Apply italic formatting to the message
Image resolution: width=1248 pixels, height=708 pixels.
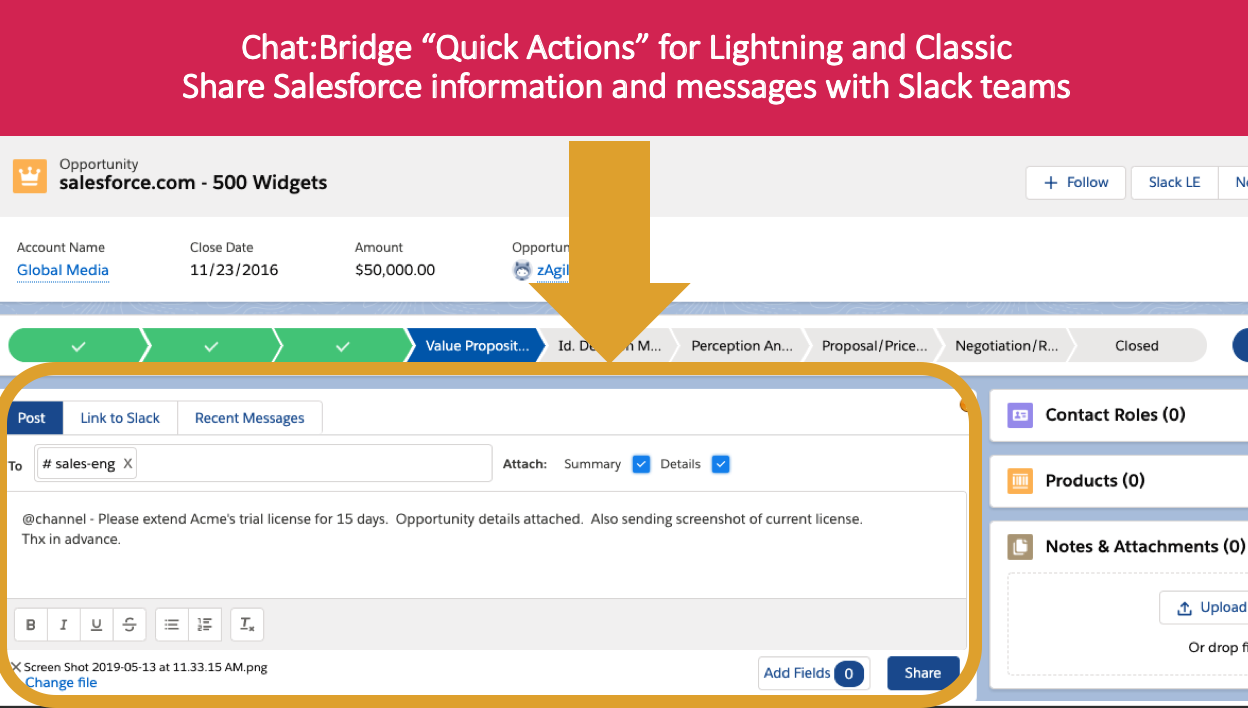point(63,623)
